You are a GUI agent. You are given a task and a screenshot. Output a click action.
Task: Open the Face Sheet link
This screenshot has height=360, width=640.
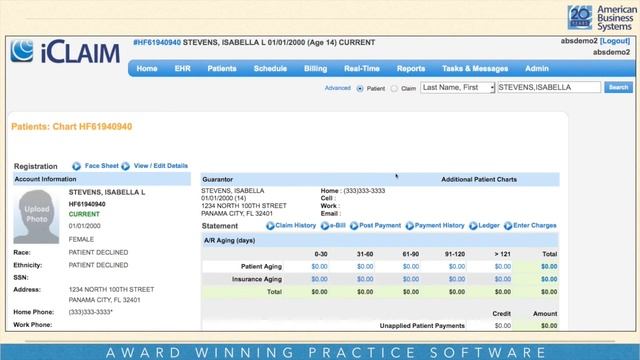coord(102,166)
